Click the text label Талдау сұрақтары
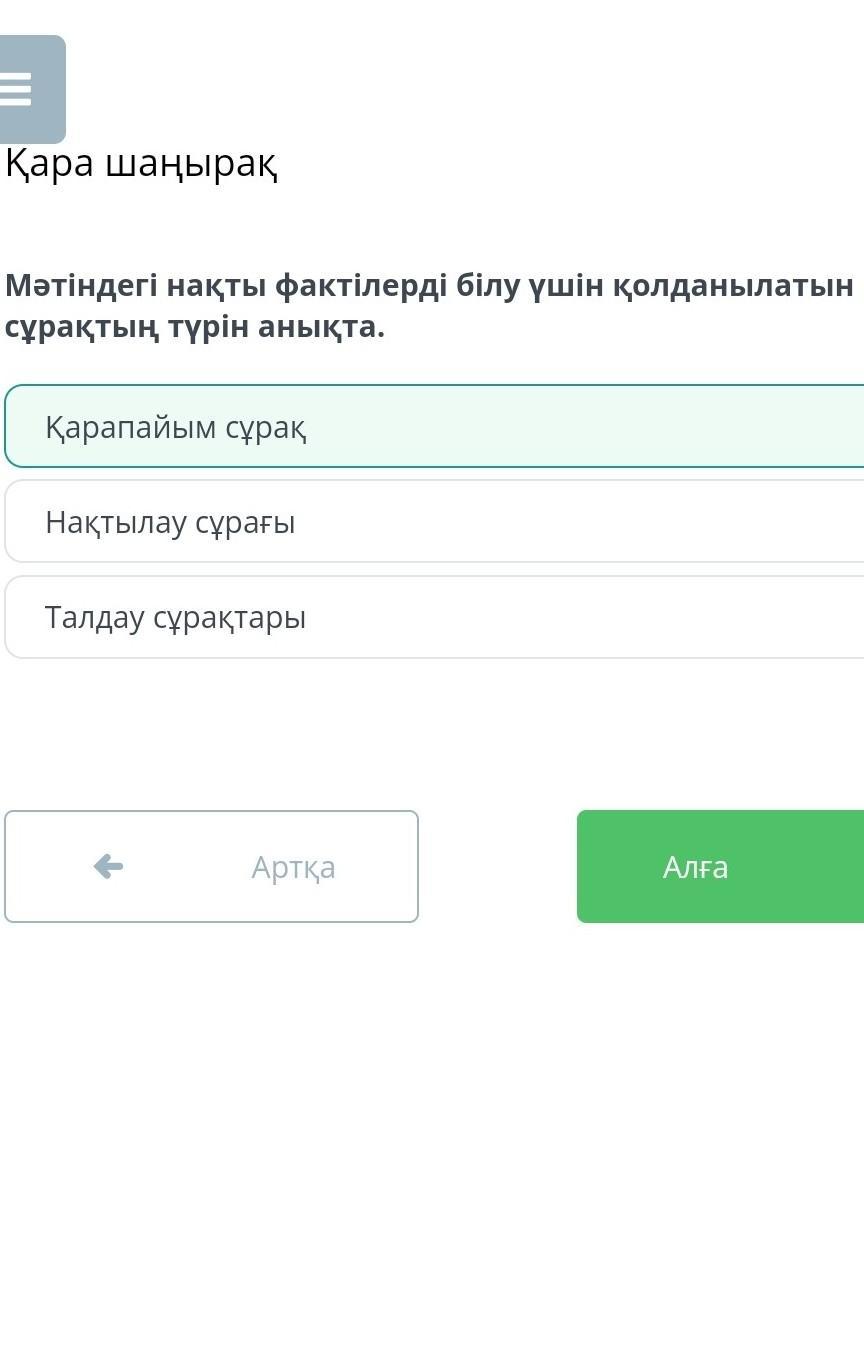Screen dimensions: 864x1368 [x=175, y=618]
